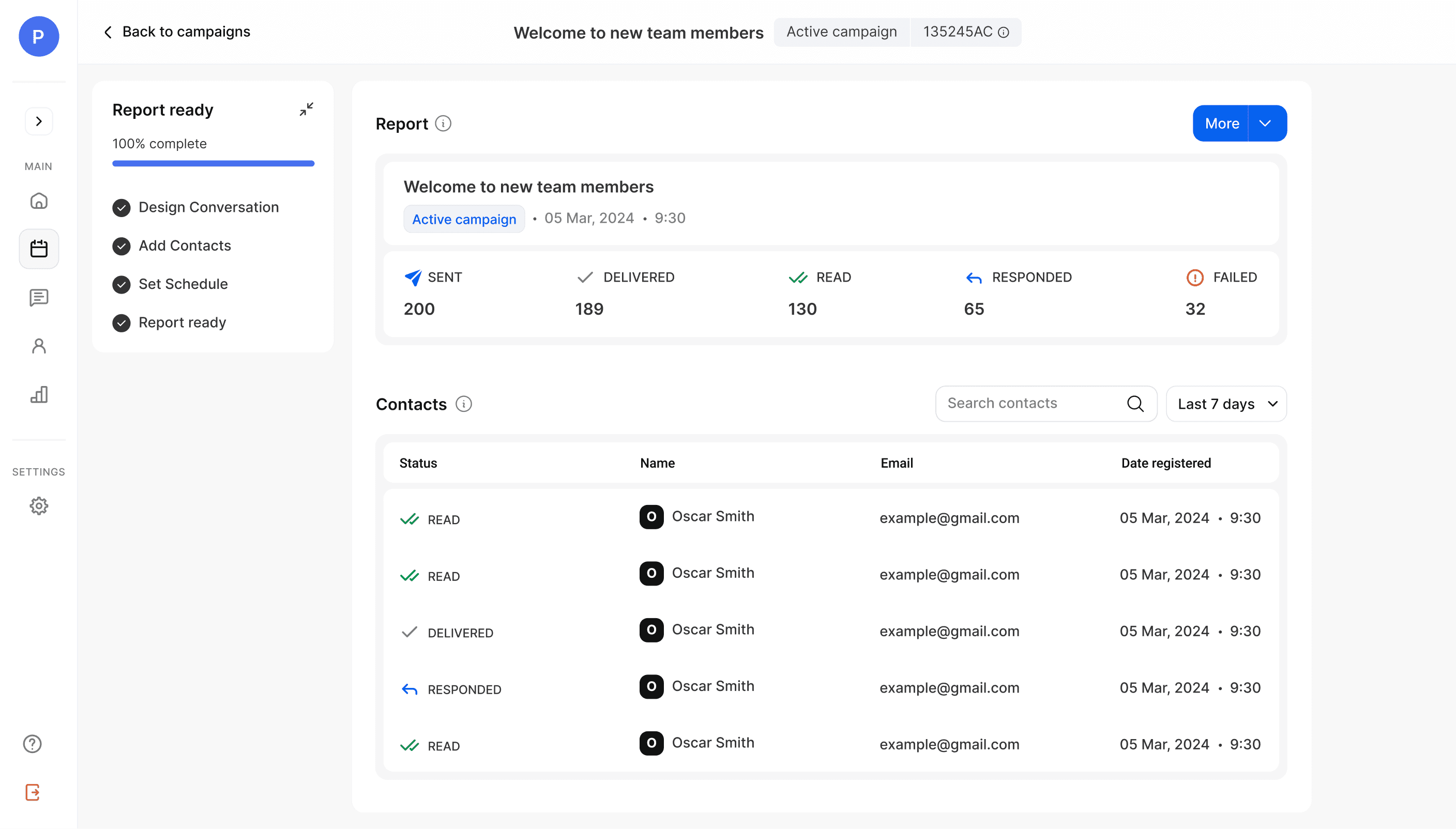Viewport: 1456px width, 829px height.
Task: Click the Read double-check icon in stats
Action: tap(798, 278)
